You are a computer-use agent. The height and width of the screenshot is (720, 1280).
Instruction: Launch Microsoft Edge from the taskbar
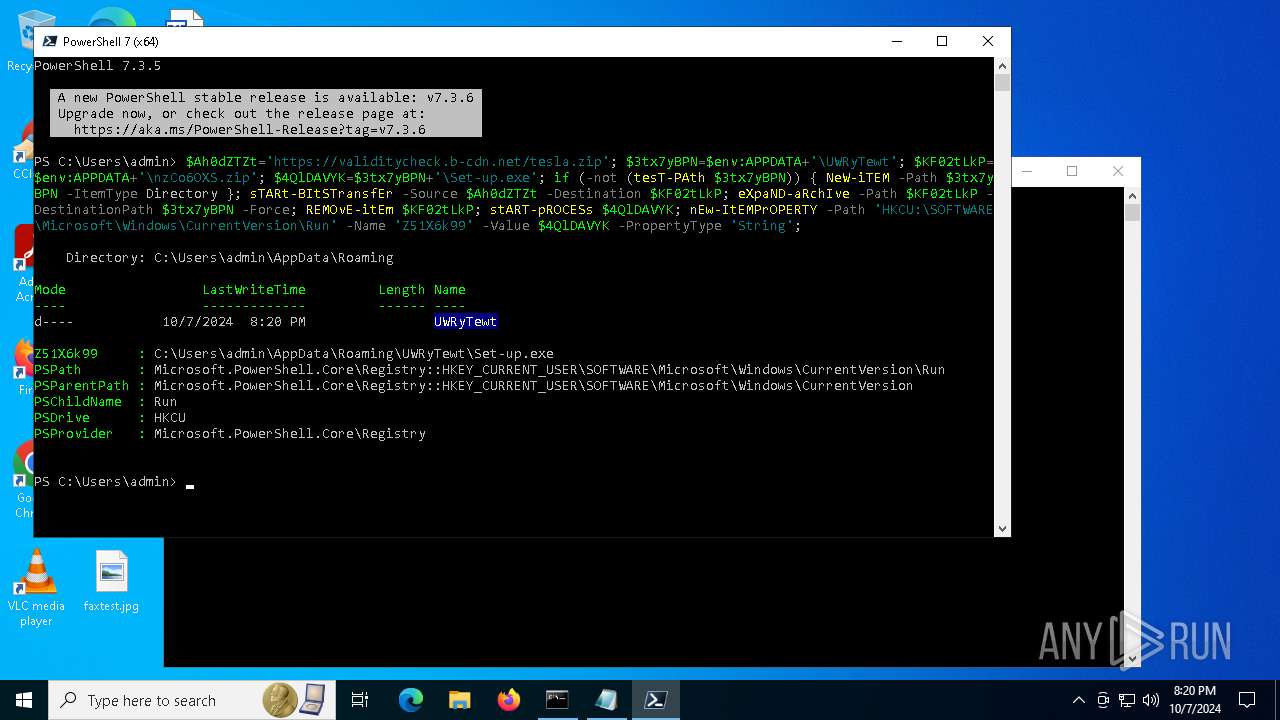click(x=411, y=700)
